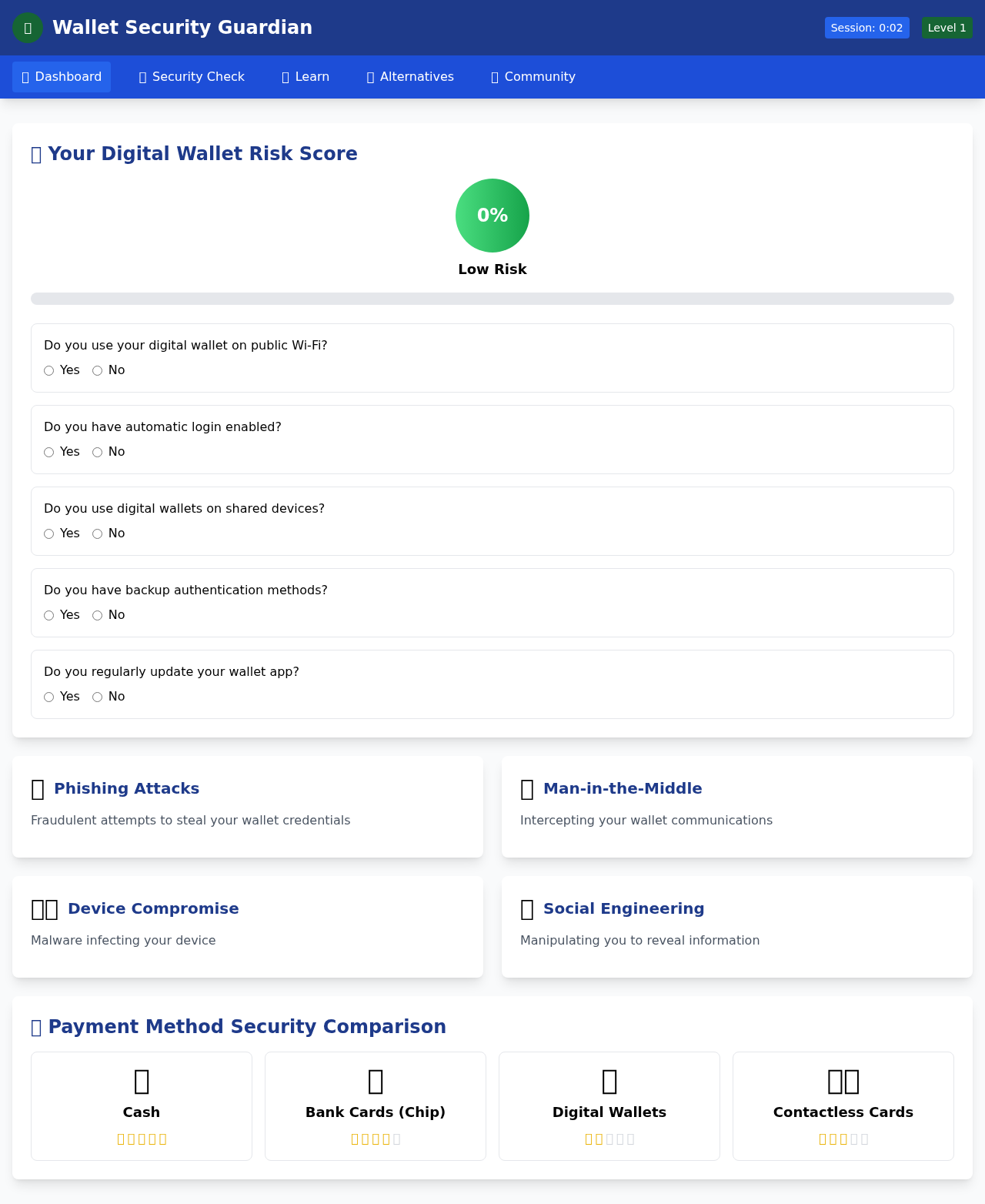Click the Social Engineering threat icon
The height and width of the screenshot is (1204, 985).
[526, 909]
